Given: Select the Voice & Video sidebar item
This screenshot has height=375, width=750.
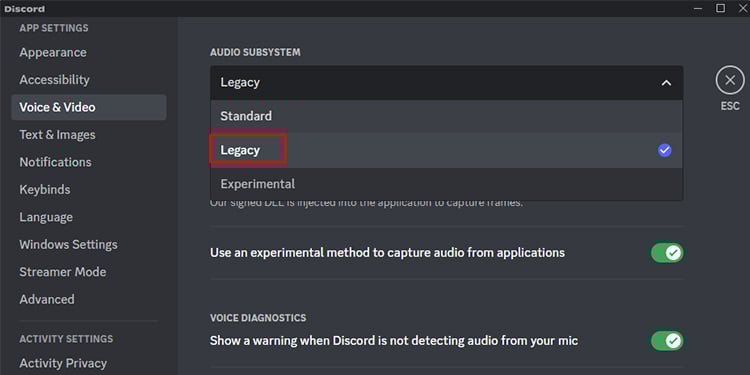Looking at the screenshot, I should (88, 107).
